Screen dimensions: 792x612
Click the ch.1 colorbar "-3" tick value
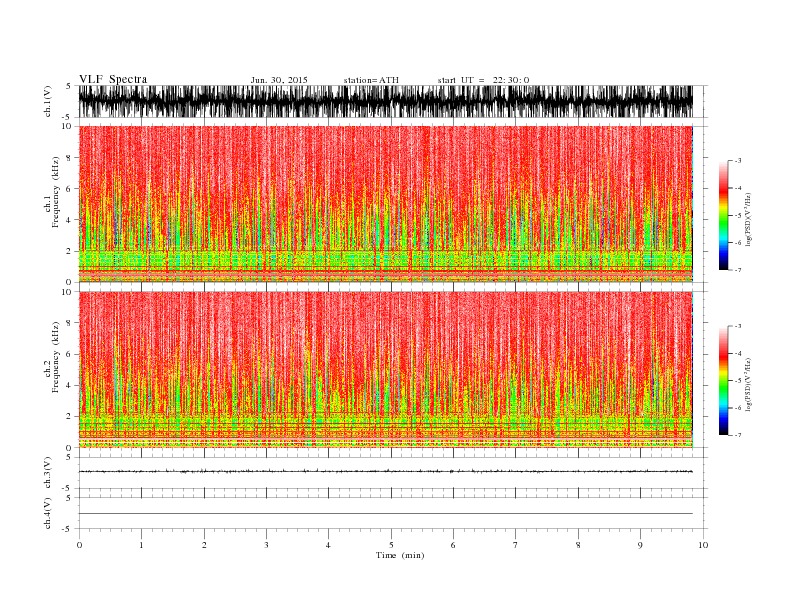point(738,161)
